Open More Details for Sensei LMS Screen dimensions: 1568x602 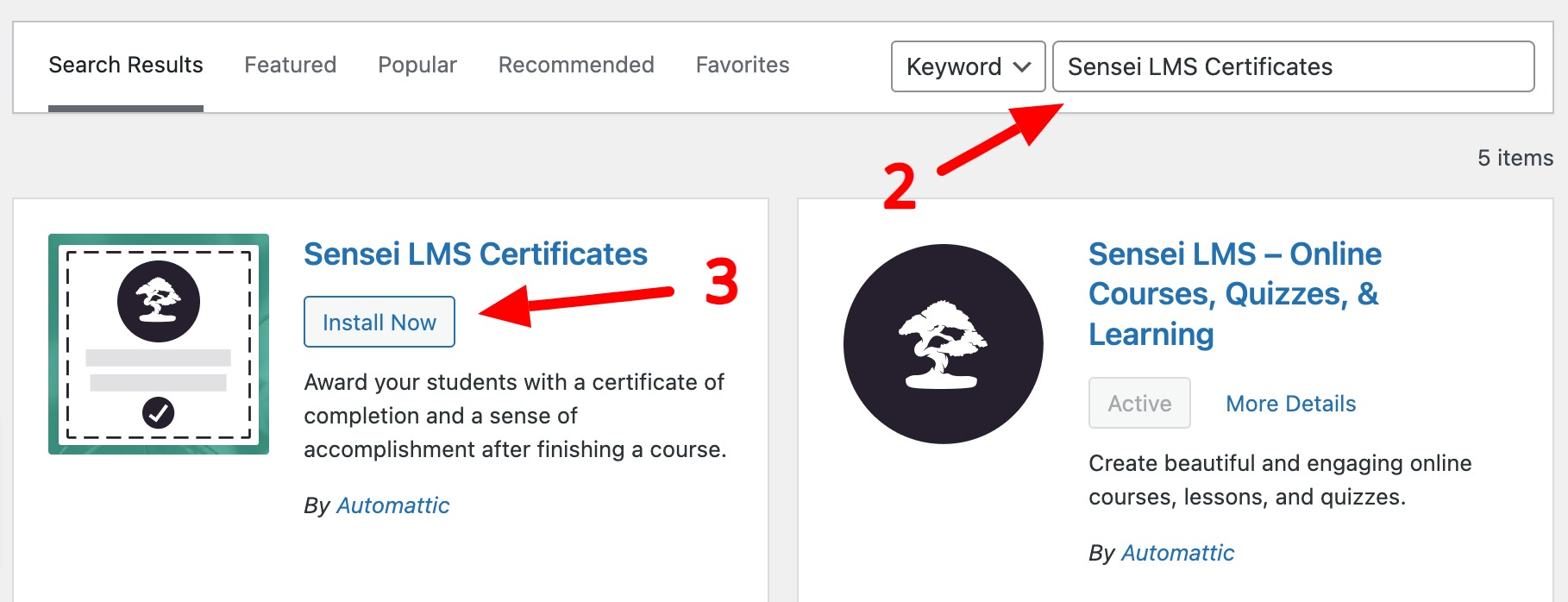click(1290, 404)
